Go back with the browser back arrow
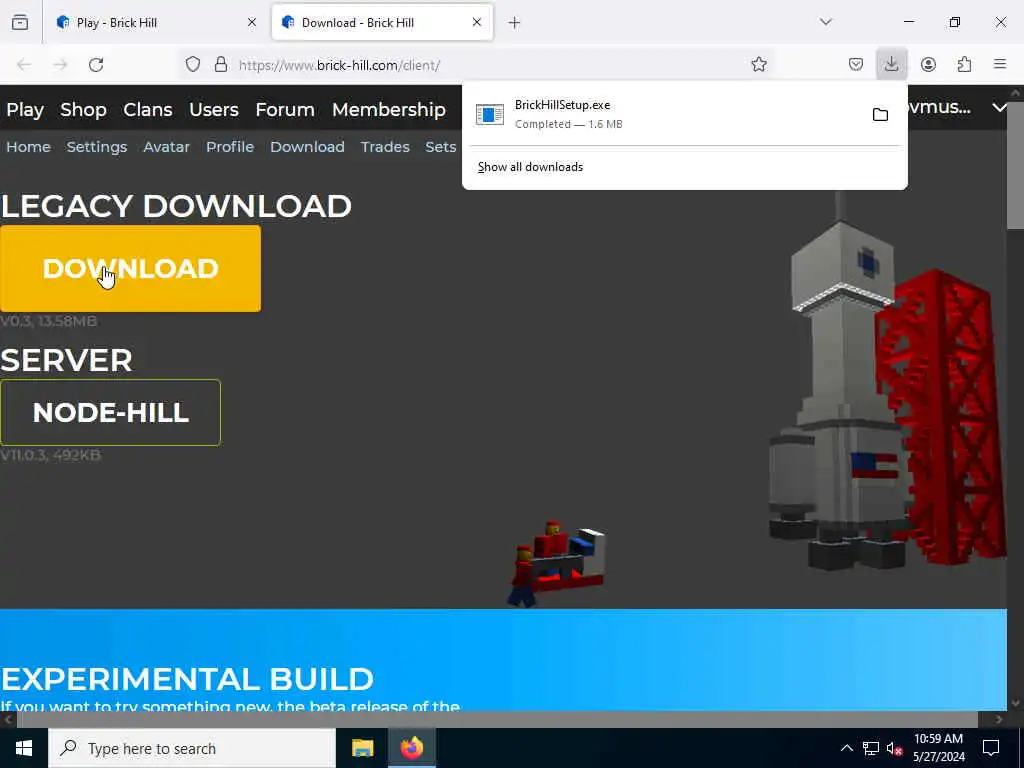 (24, 65)
